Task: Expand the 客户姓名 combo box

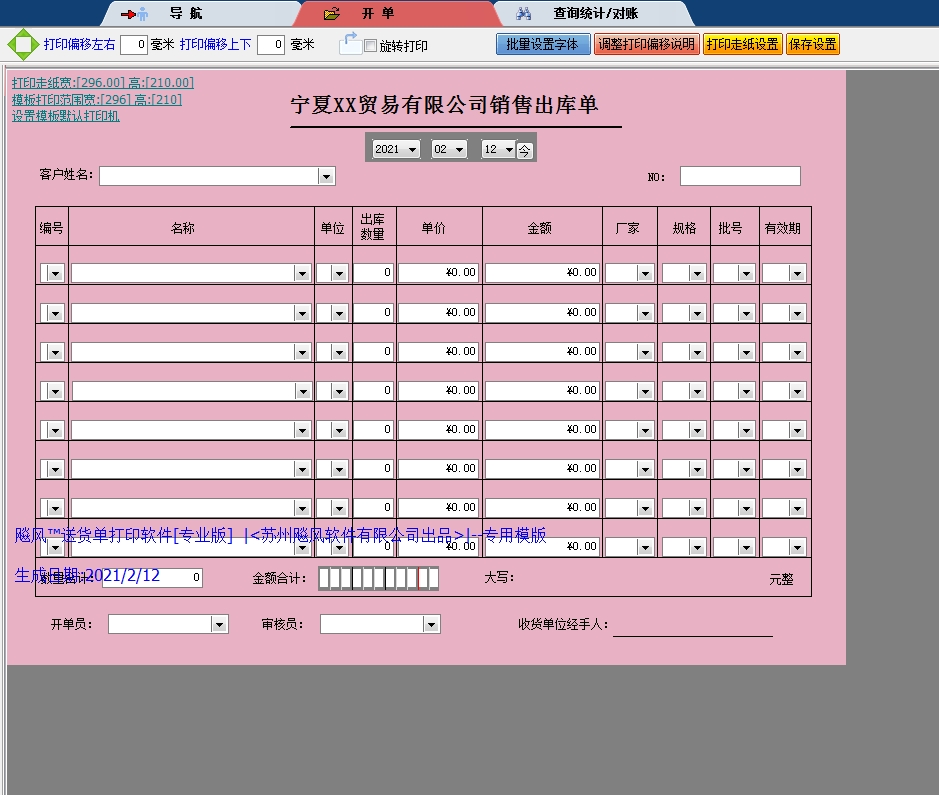Action: 325,176
